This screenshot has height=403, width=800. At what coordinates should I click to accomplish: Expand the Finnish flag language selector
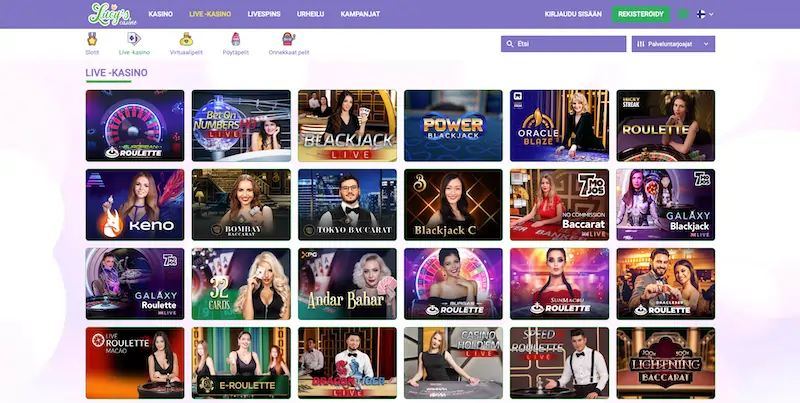click(x=705, y=14)
